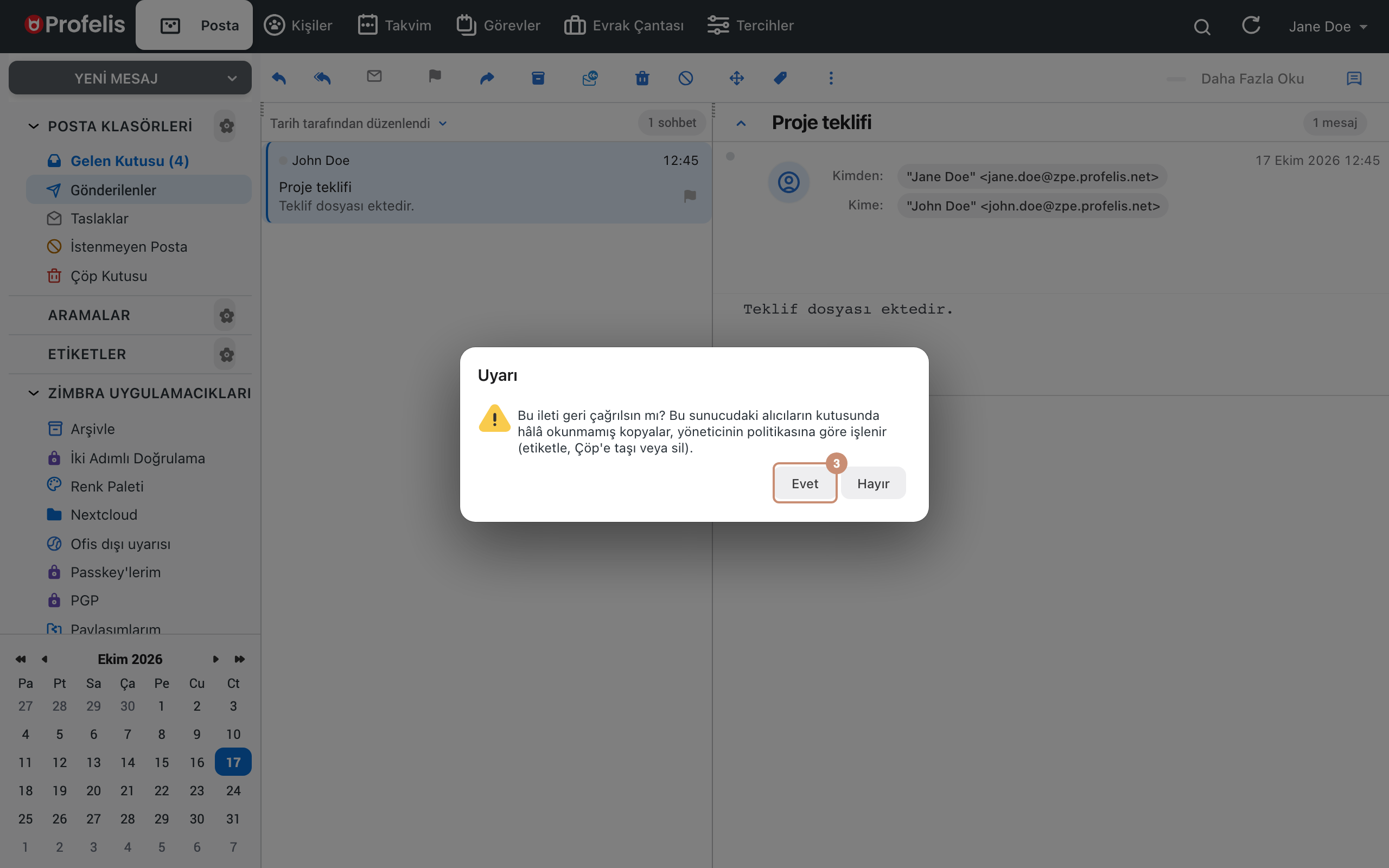The image size is (1389, 868).
Task: Open the YENİ MESAJ dropdown arrow
Action: 232,79
